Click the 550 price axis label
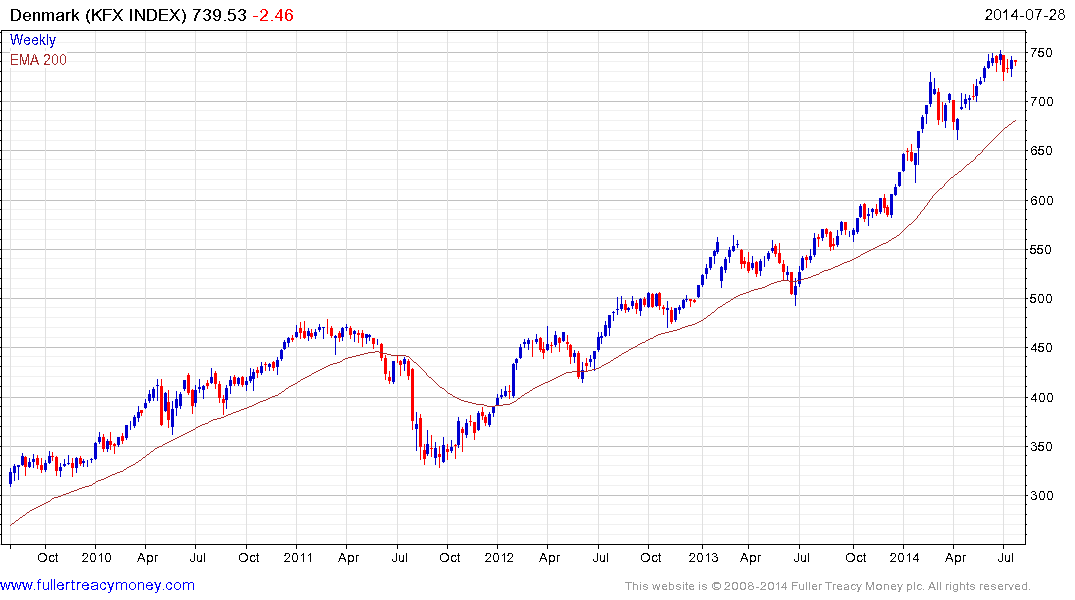 1041,250
